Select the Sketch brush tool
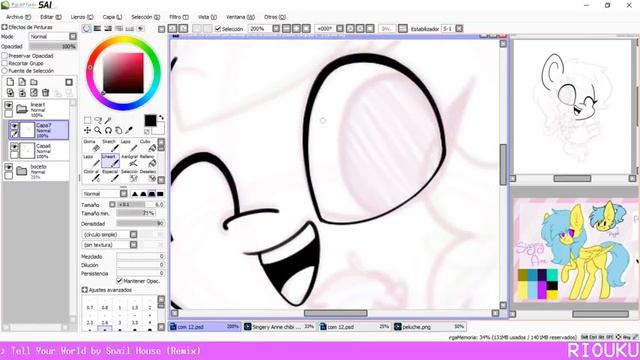 (x=111, y=146)
